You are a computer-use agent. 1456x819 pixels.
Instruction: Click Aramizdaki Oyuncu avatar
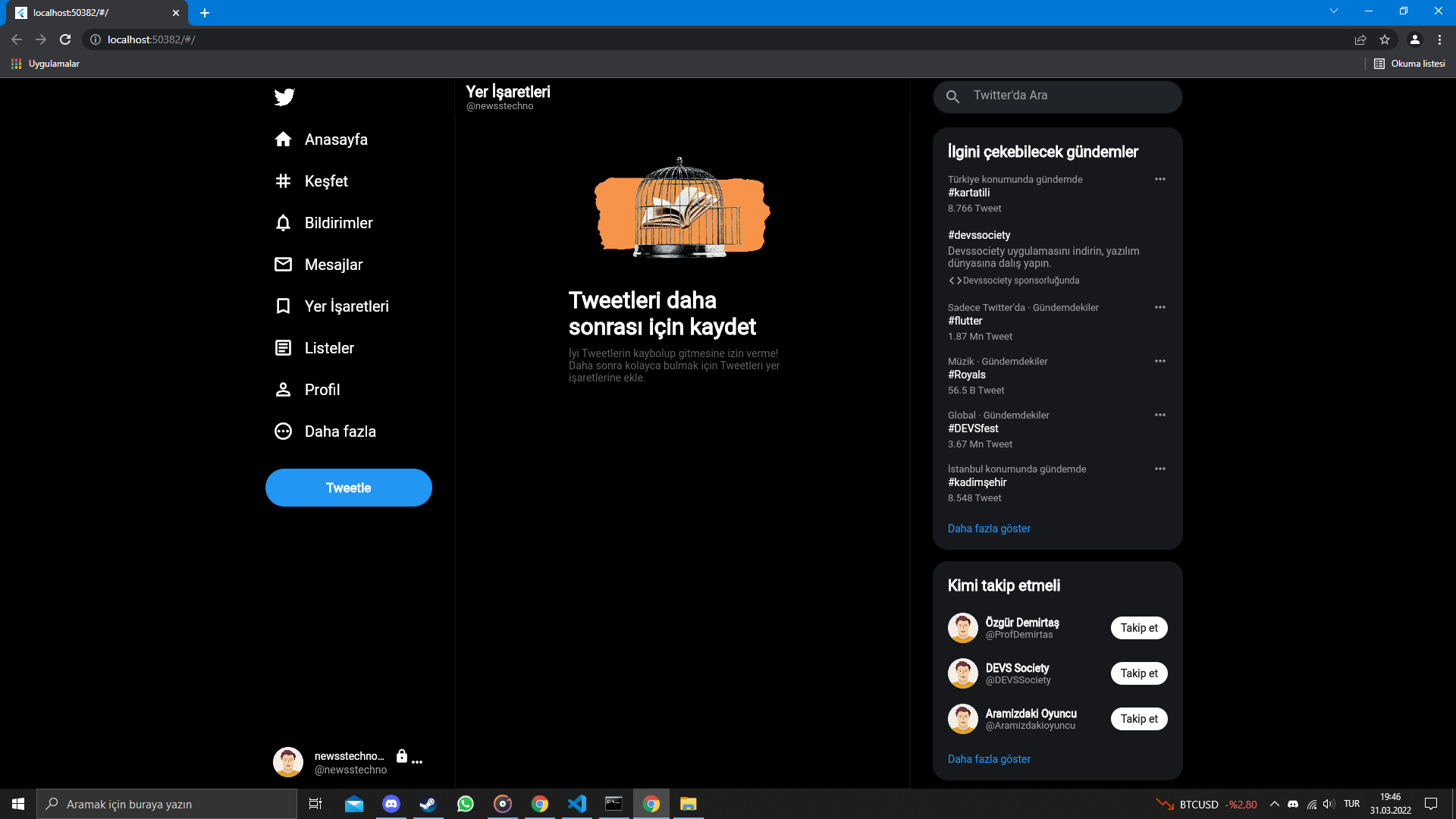click(963, 719)
